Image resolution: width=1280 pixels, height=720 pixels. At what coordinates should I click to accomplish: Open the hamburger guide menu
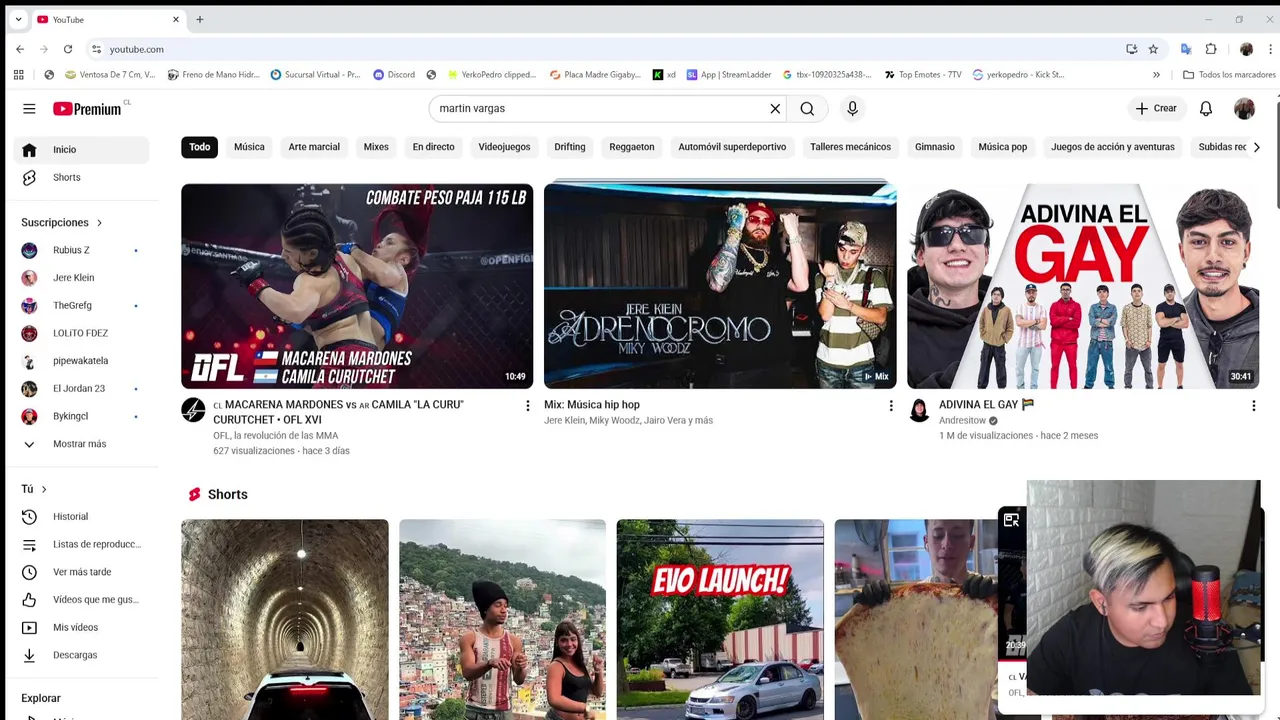pos(29,109)
